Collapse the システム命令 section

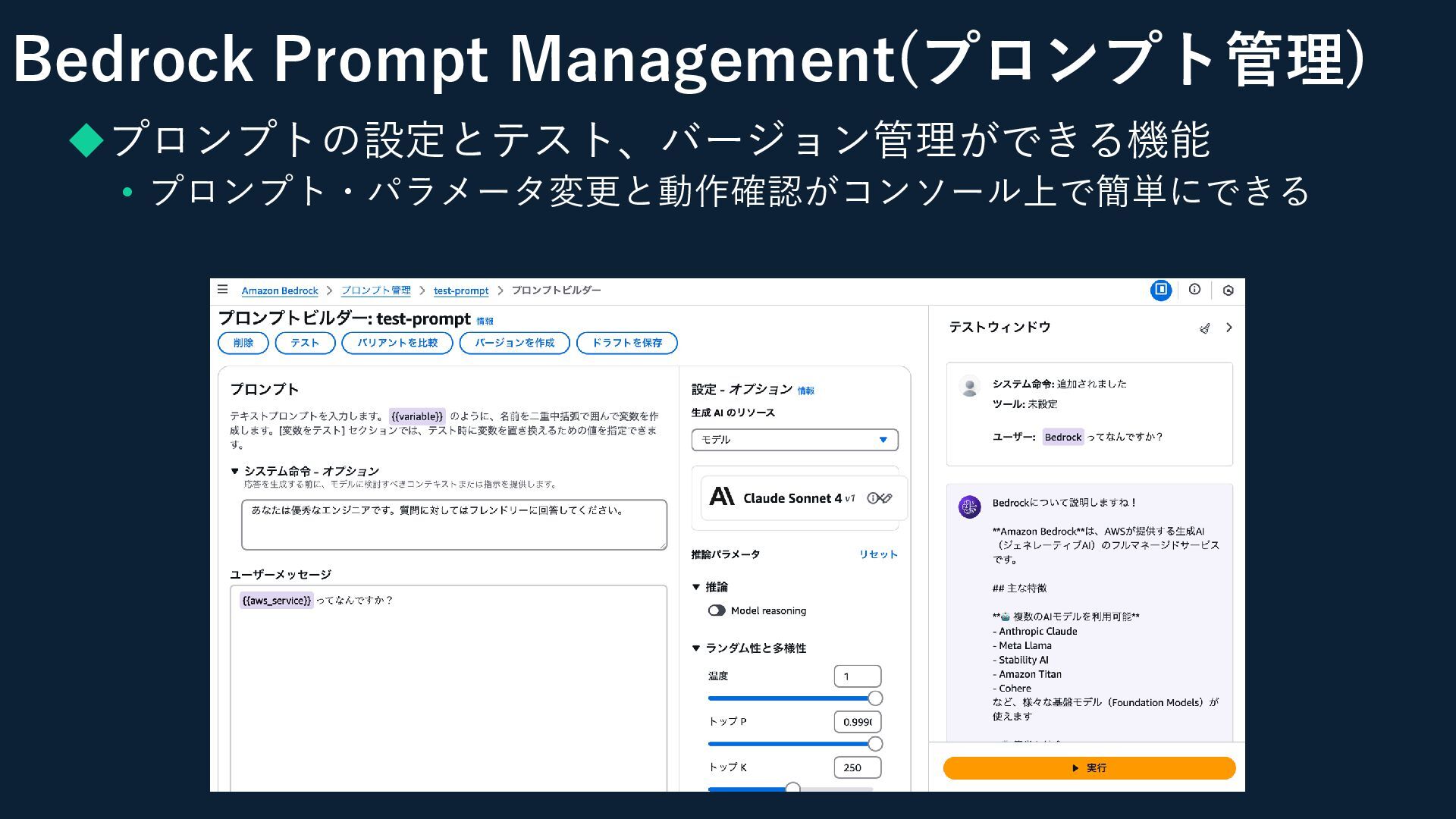click(x=235, y=471)
